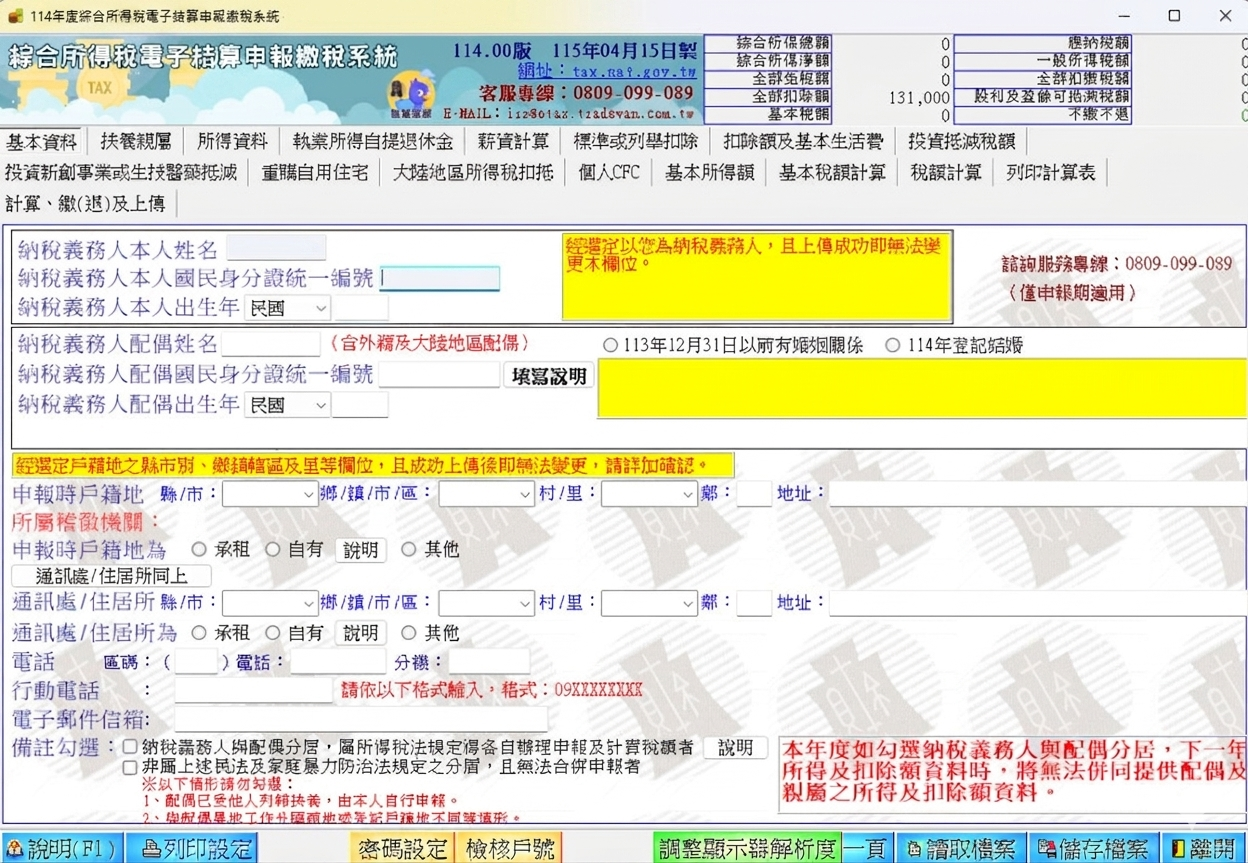Switch to 基本資料 tab
1248x863 pixels.
(x=42, y=141)
